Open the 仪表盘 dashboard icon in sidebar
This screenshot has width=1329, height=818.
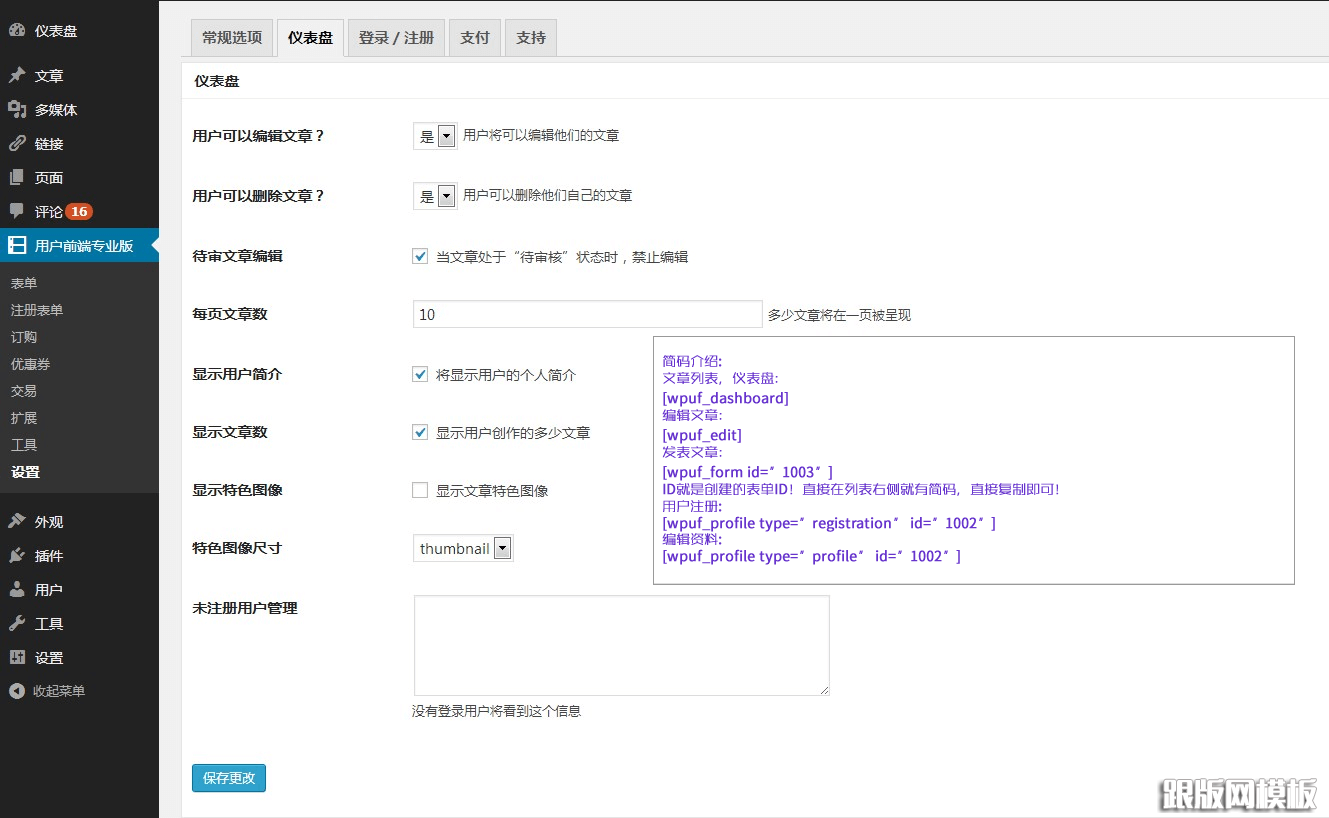tap(22, 30)
